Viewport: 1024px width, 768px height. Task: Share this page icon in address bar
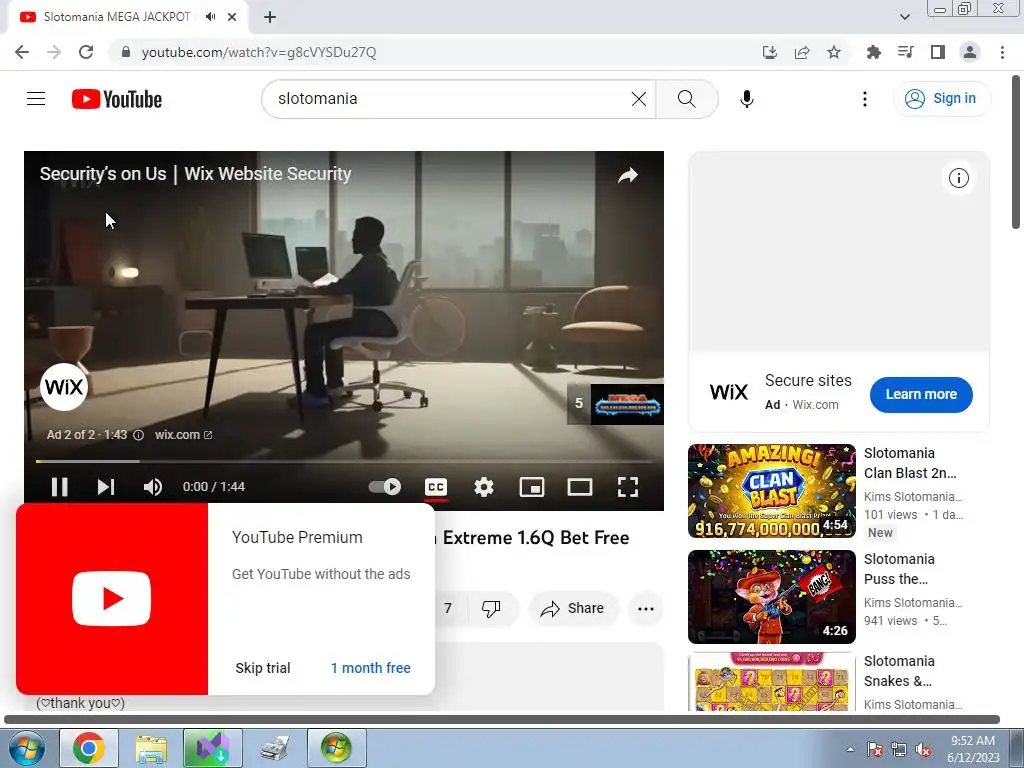coord(802,52)
